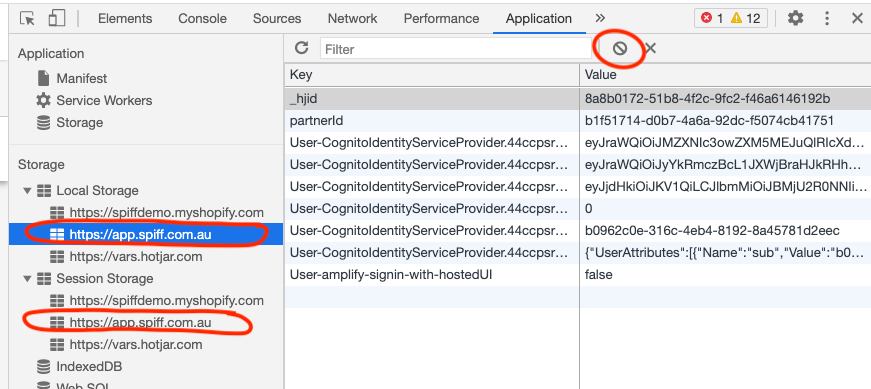Click the red error count badge

click(x=712, y=18)
